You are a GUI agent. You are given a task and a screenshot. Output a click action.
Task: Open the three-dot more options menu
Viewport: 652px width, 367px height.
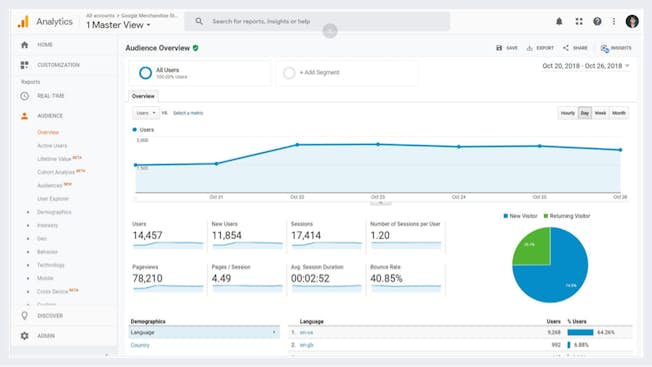(x=614, y=21)
